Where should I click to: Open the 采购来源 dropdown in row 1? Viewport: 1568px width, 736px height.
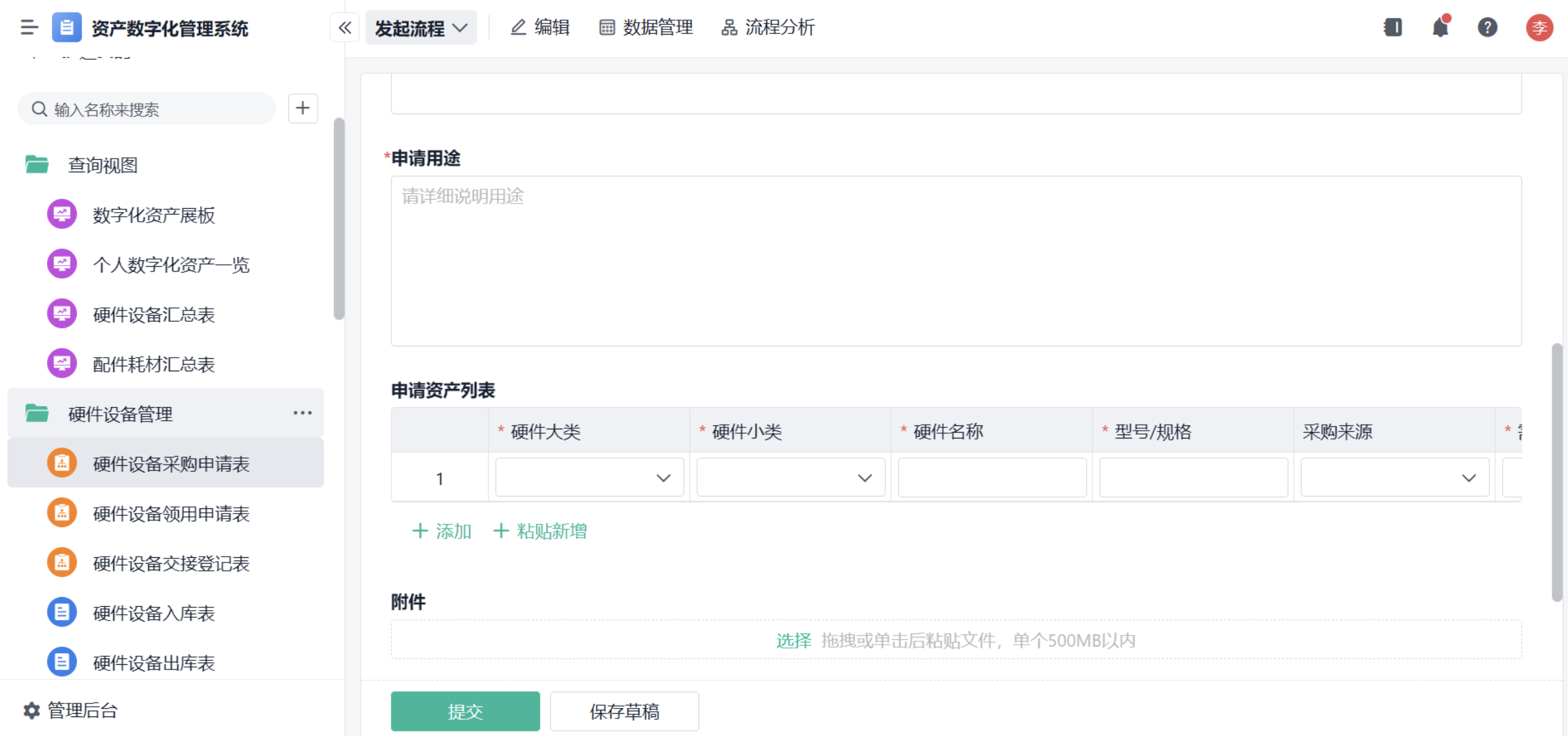(1394, 478)
